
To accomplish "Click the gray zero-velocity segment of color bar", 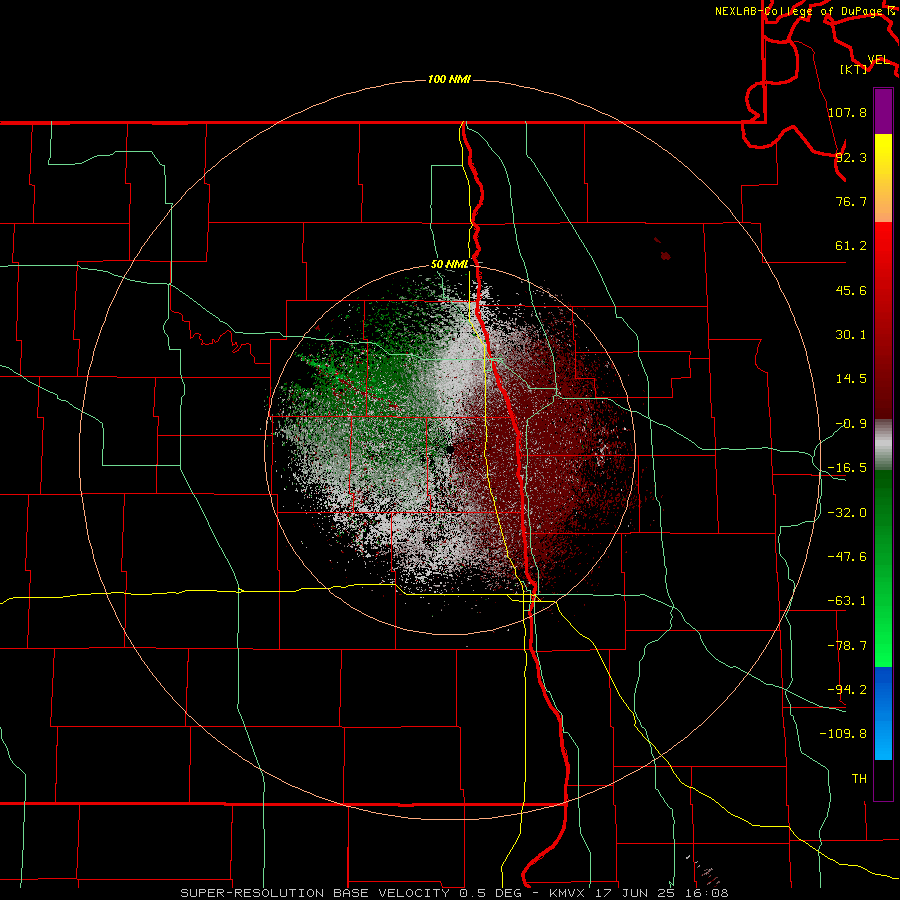I will point(883,444).
